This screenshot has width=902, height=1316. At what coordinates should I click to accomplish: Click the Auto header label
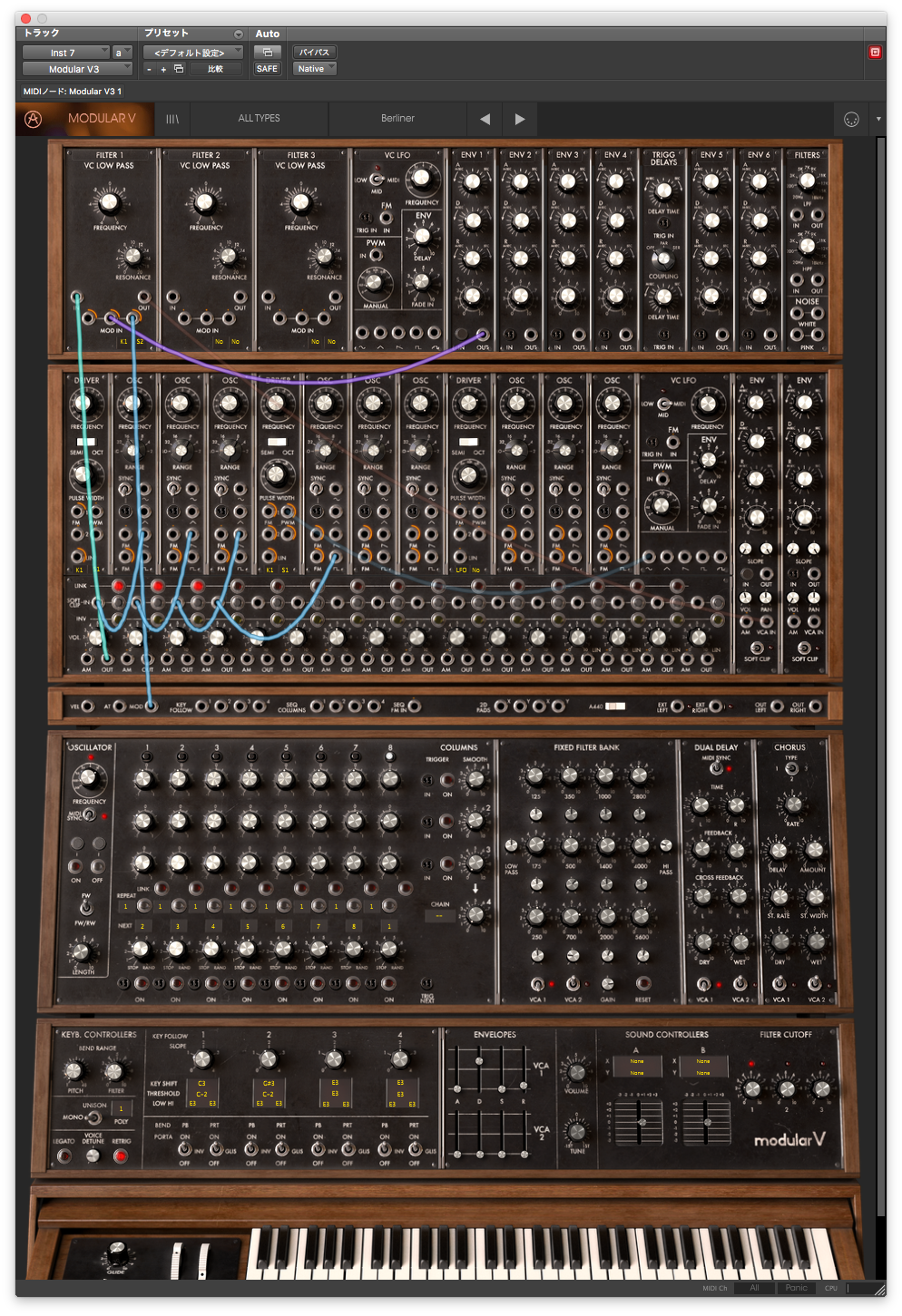[268, 34]
